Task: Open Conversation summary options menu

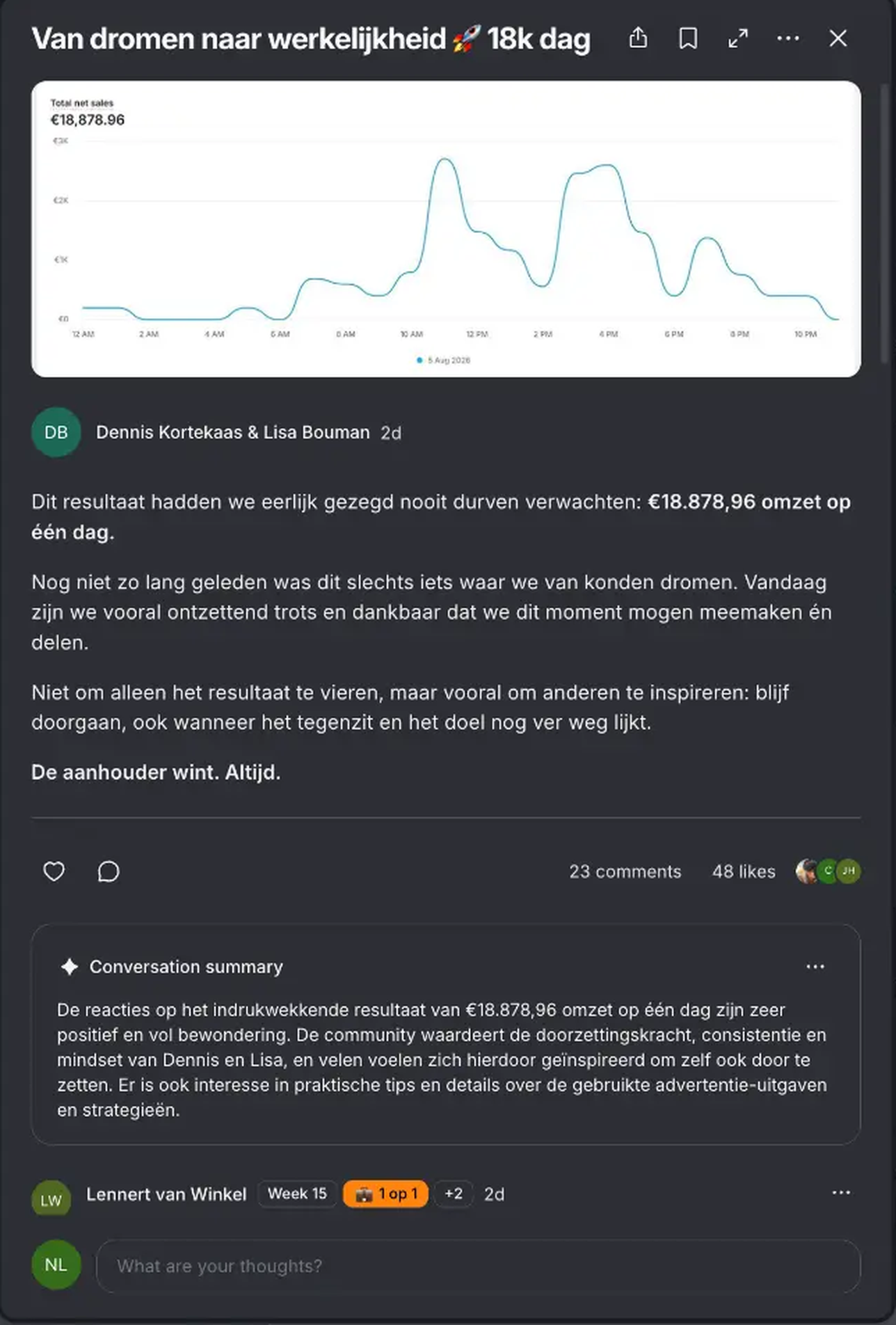Action: (x=815, y=967)
